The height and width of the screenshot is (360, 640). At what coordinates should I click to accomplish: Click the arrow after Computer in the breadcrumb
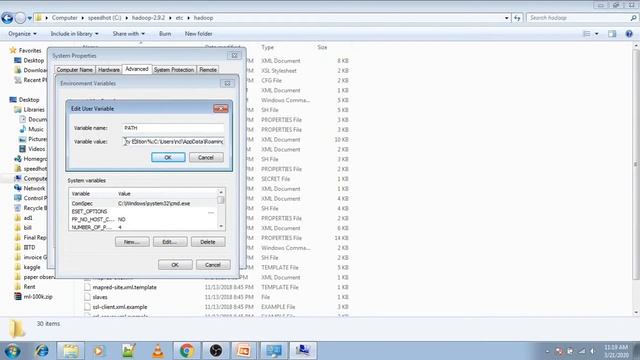[x=82, y=18]
